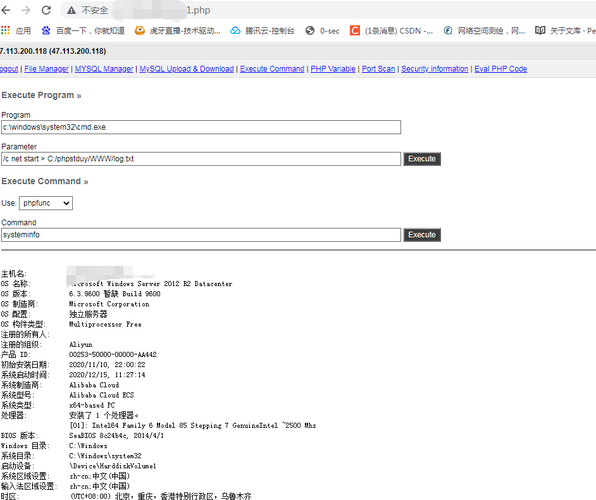Go back with the browser back arrow
This screenshot has height=500, width=596.
pyautogui.click(x=6, y=10)
